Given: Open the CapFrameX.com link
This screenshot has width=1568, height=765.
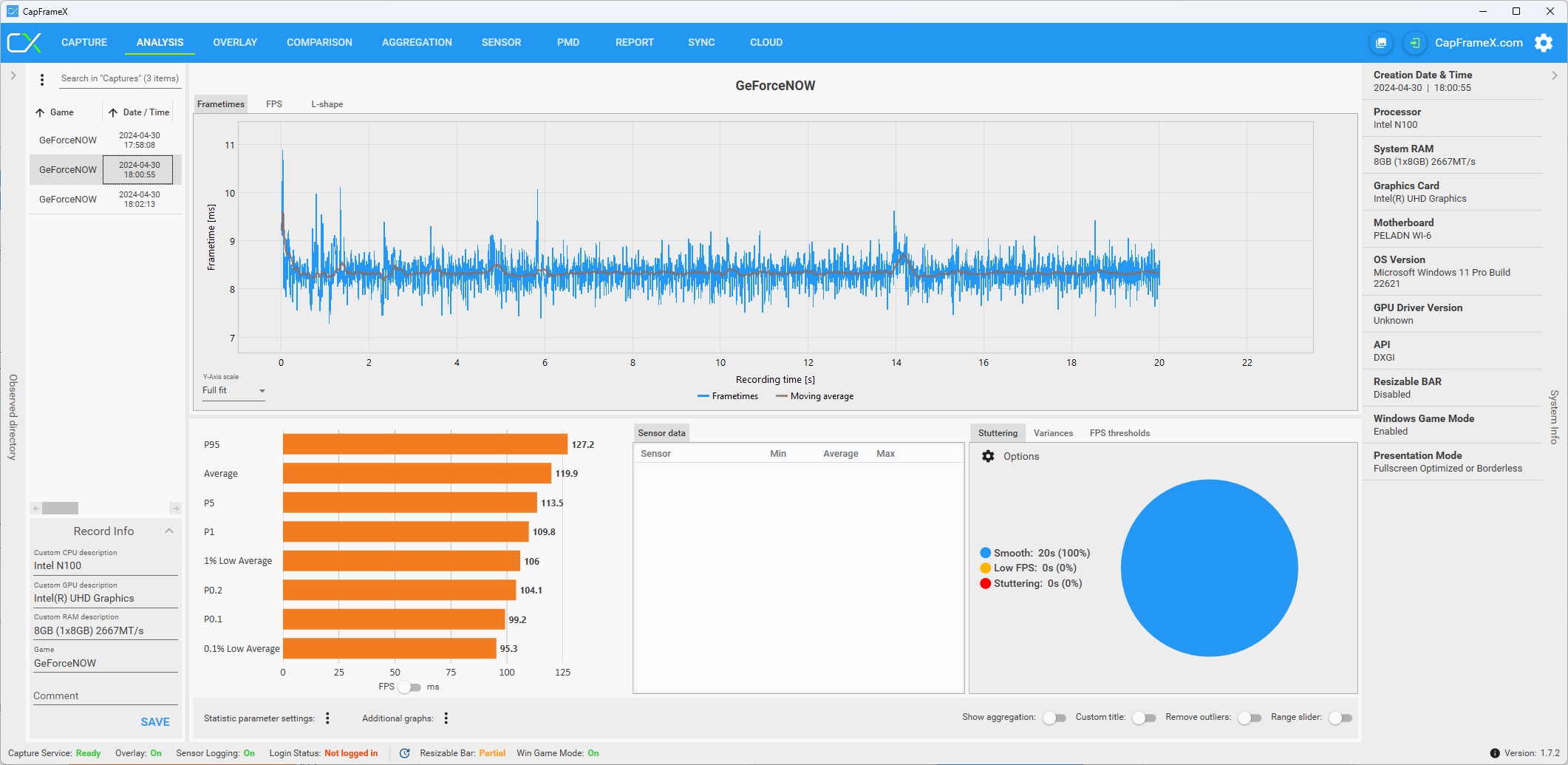Looking at the screenshot, I should 1479,43.
